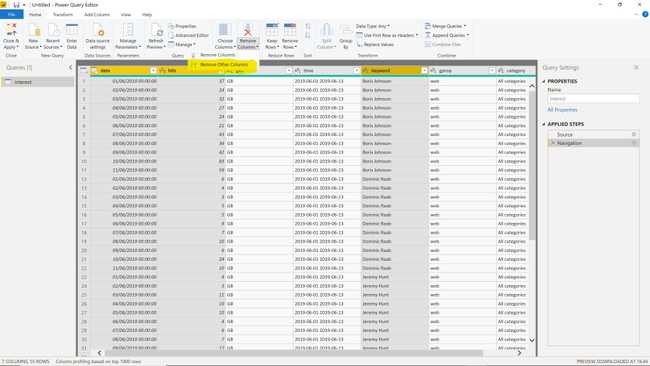This screenshot has width=650, height=366.
Task: Click the data type icon of gprop column
Action: tap(433, 71)
